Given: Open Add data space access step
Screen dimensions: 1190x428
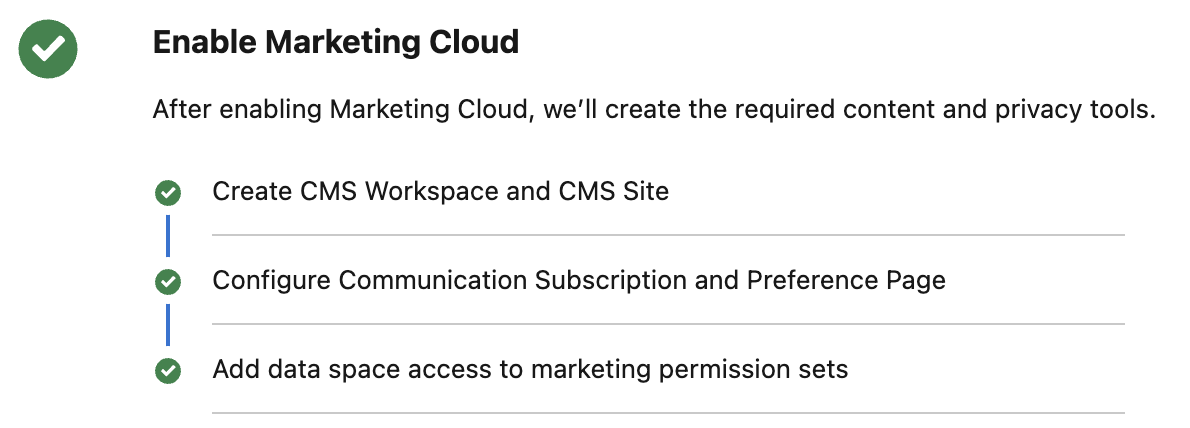Looking at the screenshot, I should pyautogui.click(x=530, y=369).
